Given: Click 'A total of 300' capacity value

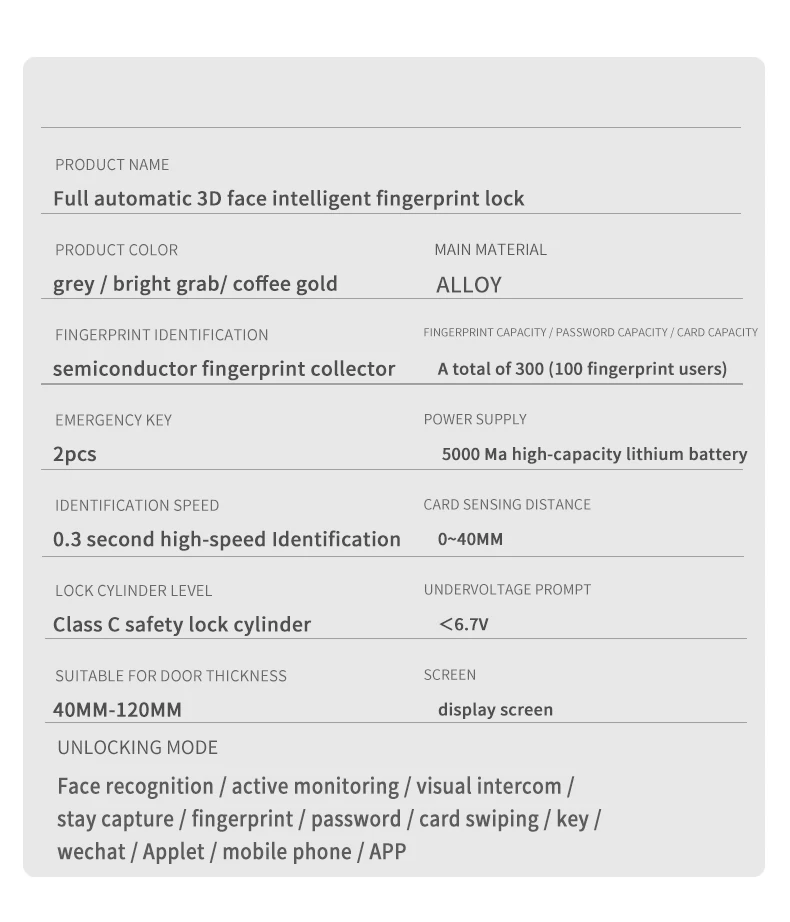Looking at the screenshot, I should click(x=582, y=369).
